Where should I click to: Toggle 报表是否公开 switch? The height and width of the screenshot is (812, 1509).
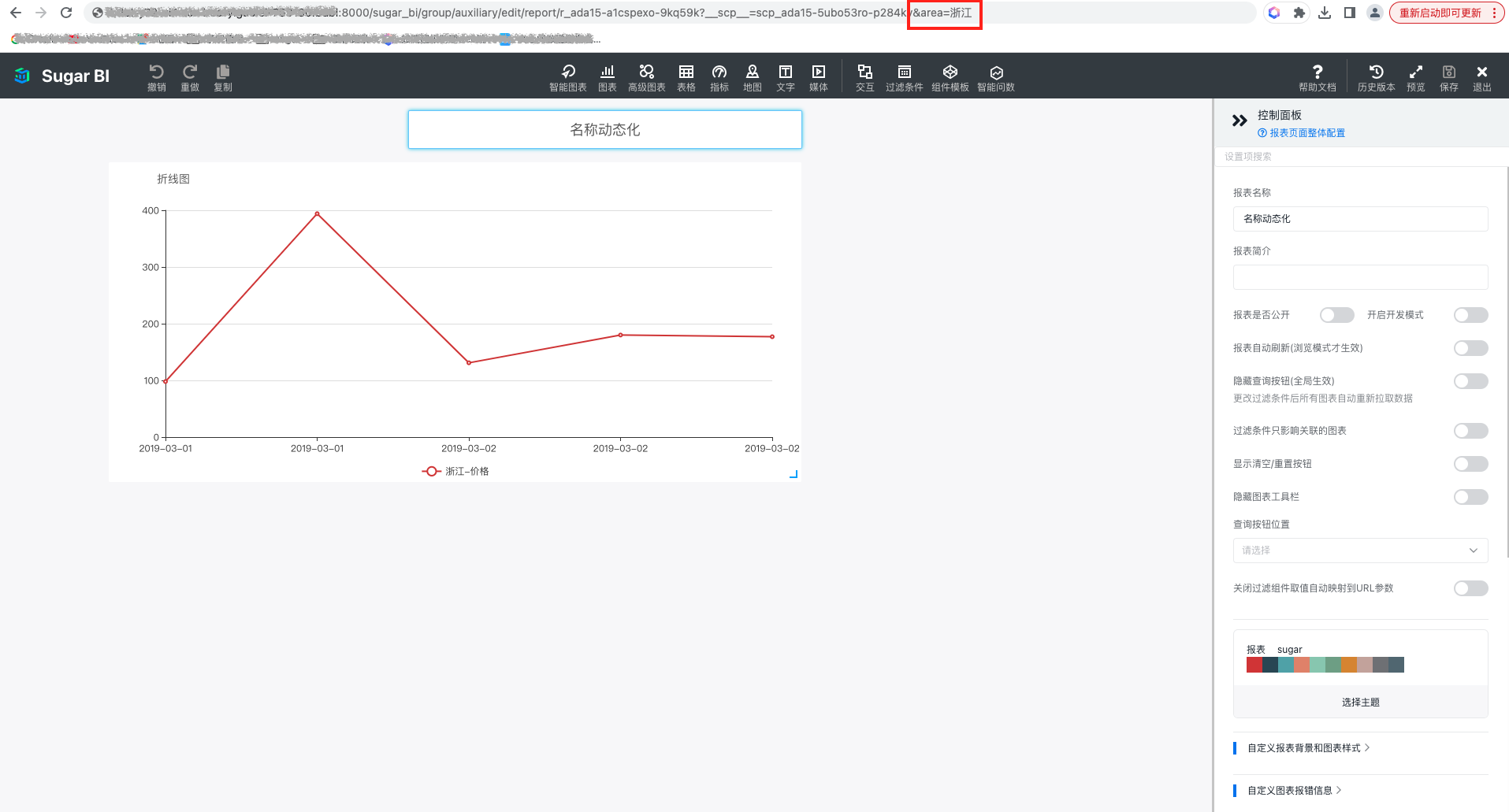pos(1336,315)
